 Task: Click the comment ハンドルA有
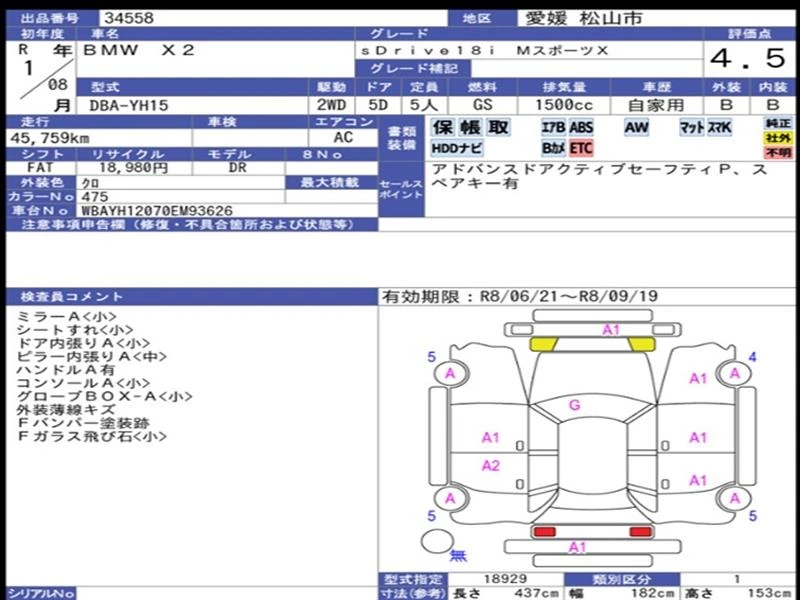(x=65, y=370)
